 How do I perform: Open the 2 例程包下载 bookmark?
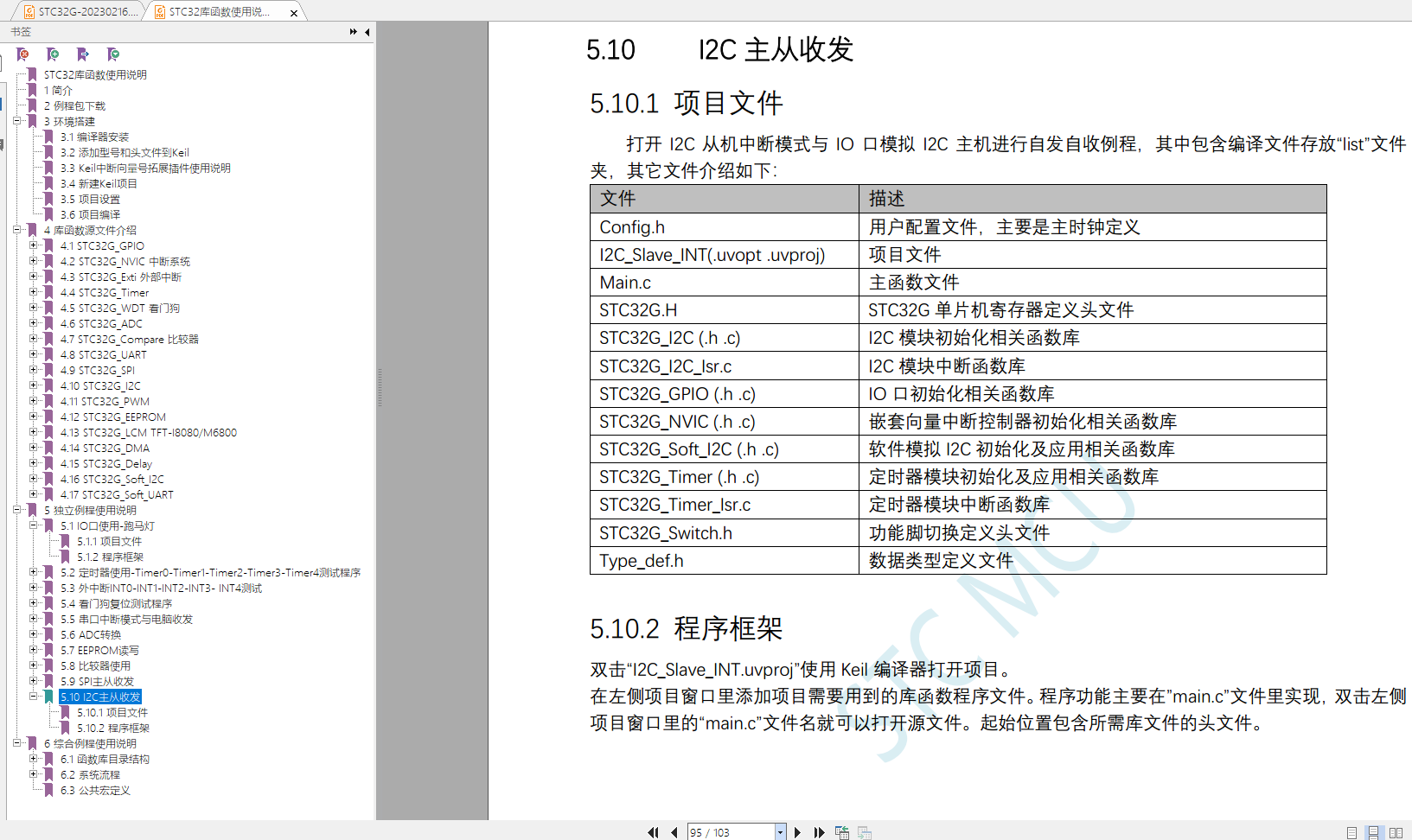click(x=74, y=106)
